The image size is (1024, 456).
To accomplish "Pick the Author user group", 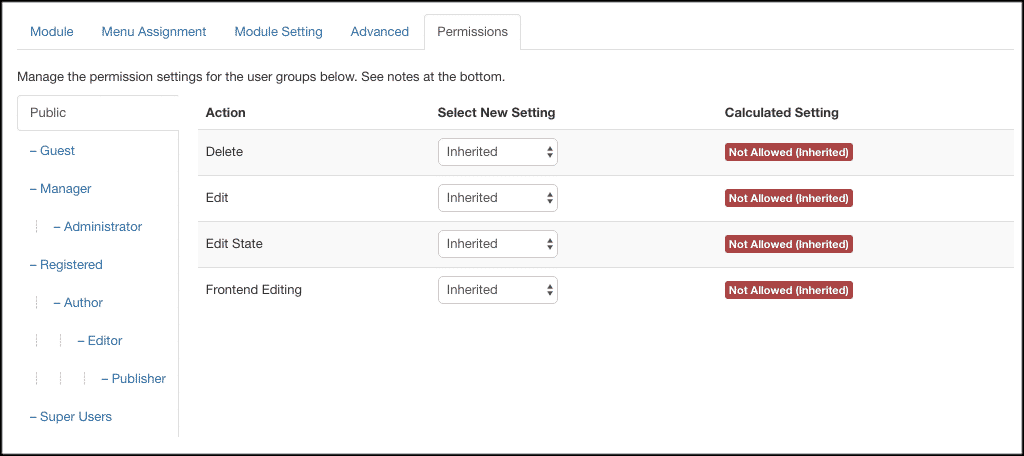I will tap(83, 303).
